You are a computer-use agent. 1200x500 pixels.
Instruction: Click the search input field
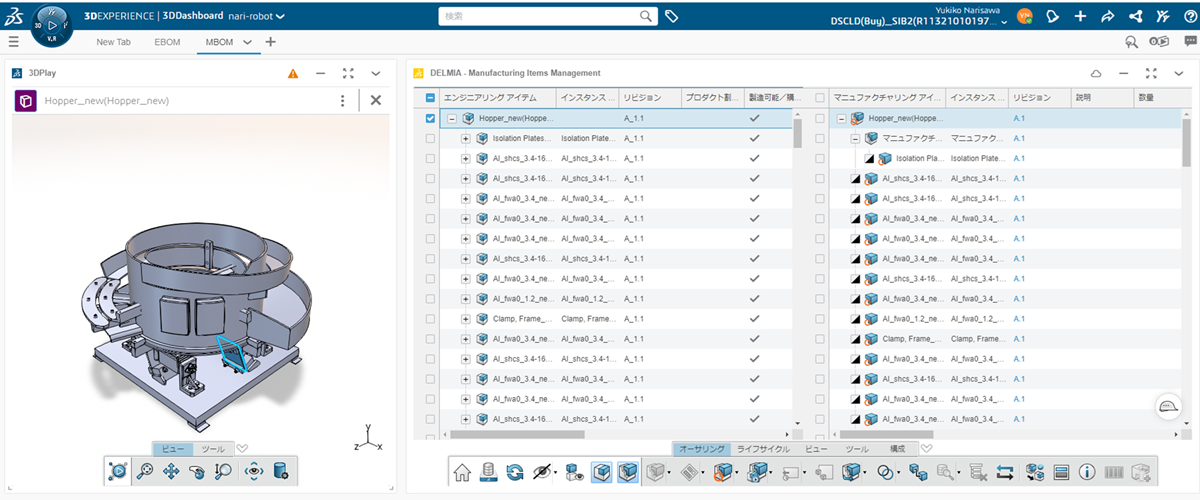pos(547,16)
